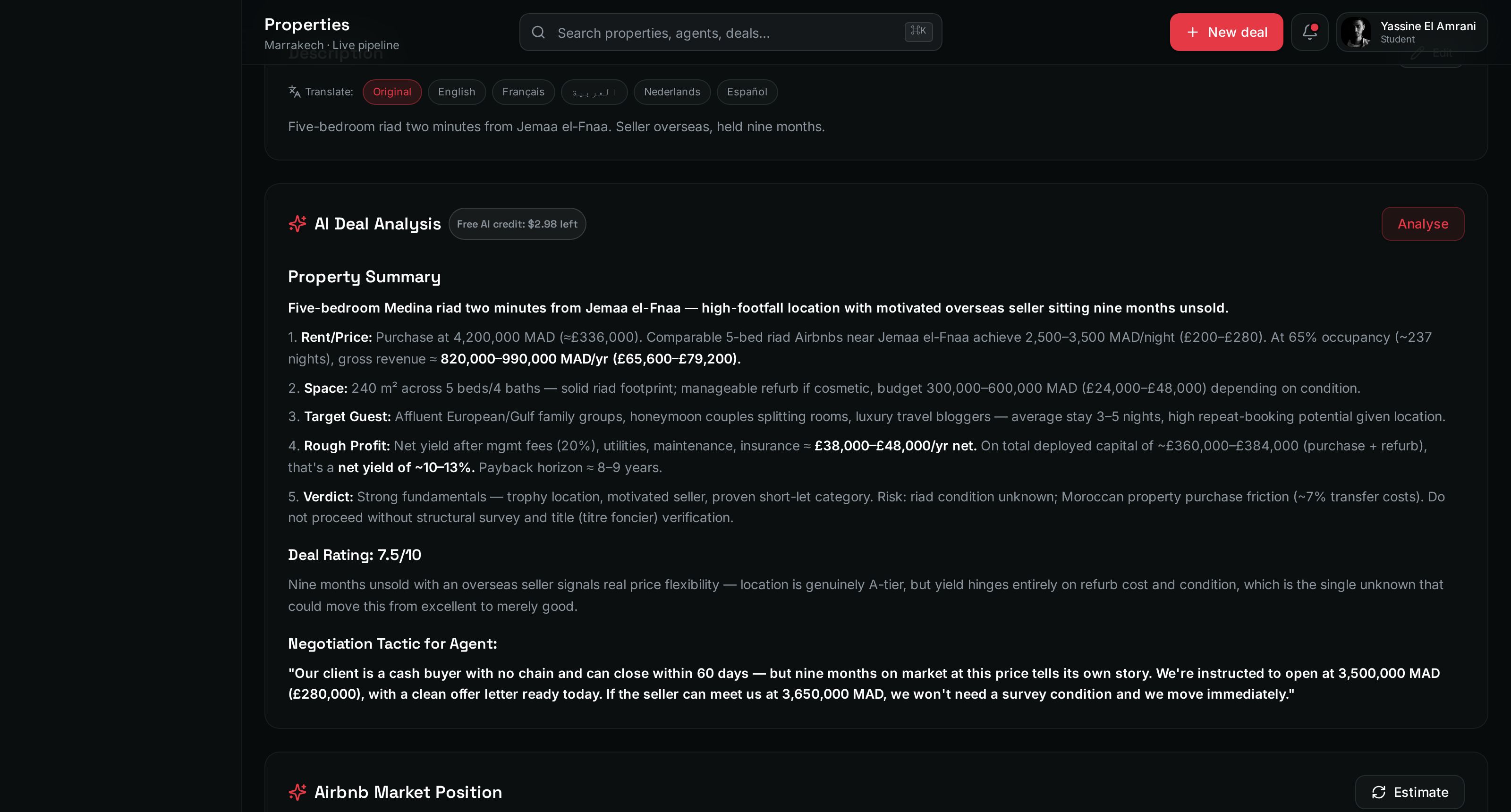
Task: Click 'Negotiation Tactic for Agent:' heading
Action: coord(392,644)
